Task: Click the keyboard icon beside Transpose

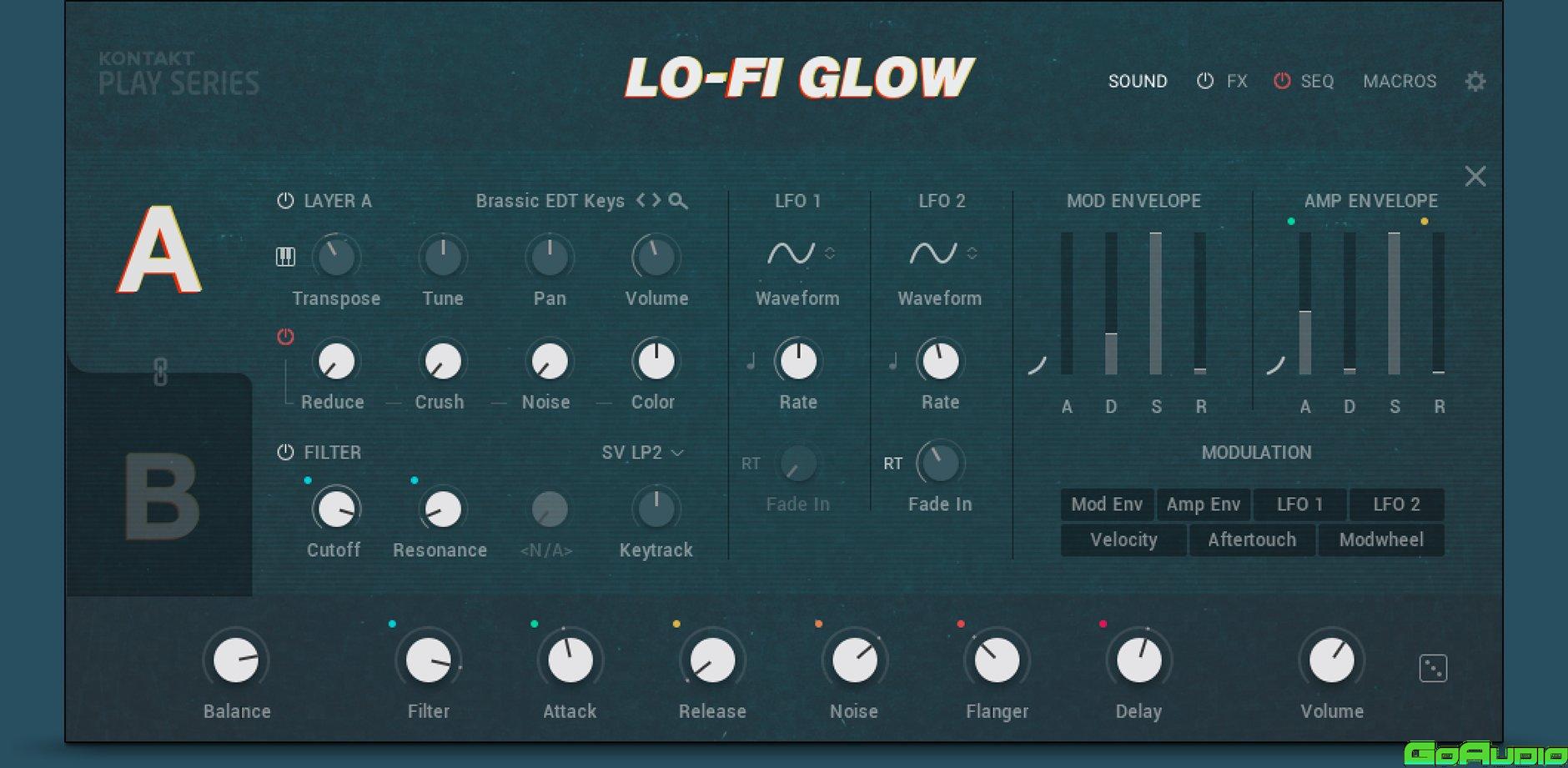Action: [285, 257]
